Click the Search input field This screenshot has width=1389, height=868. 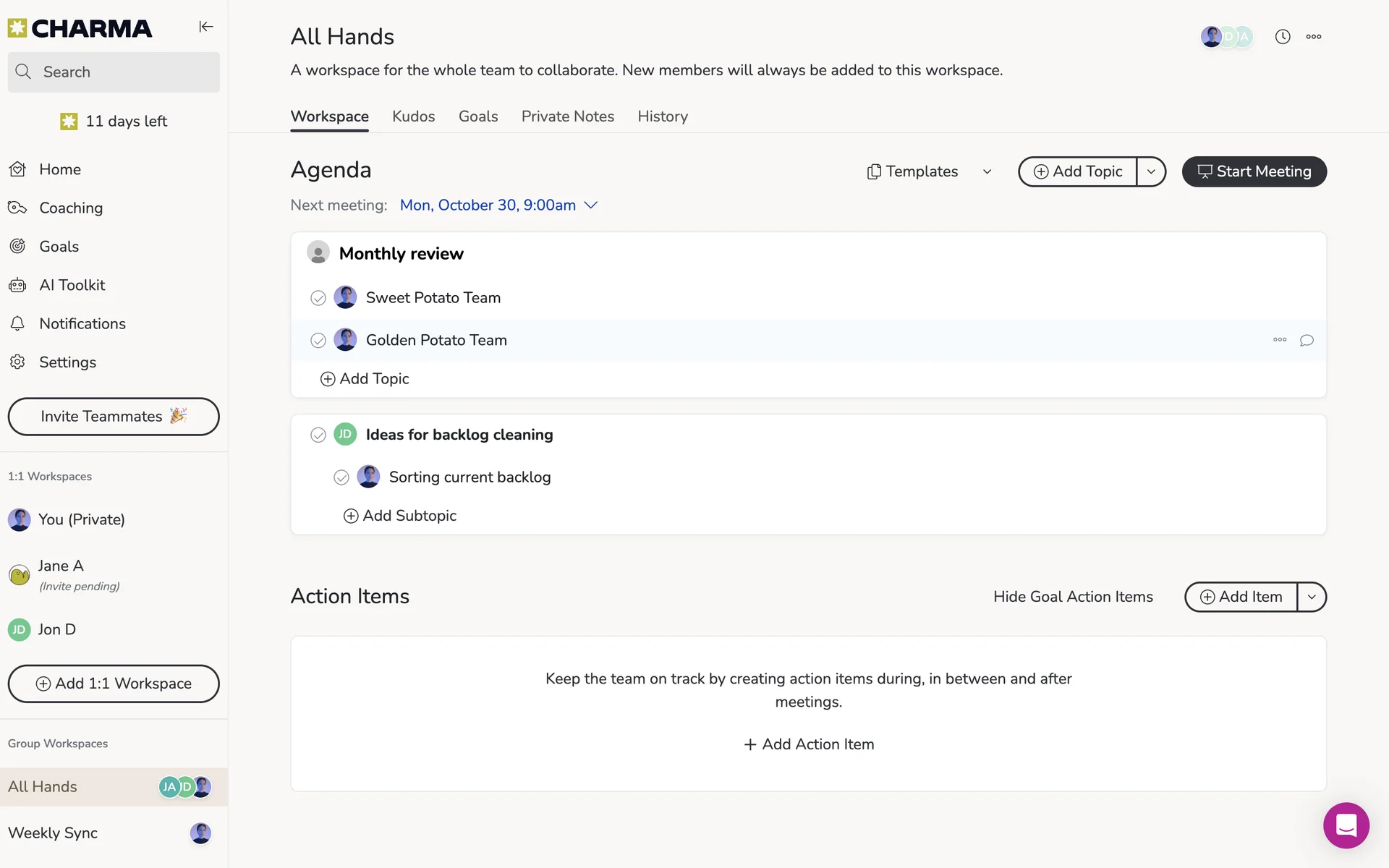coord(114,72)
